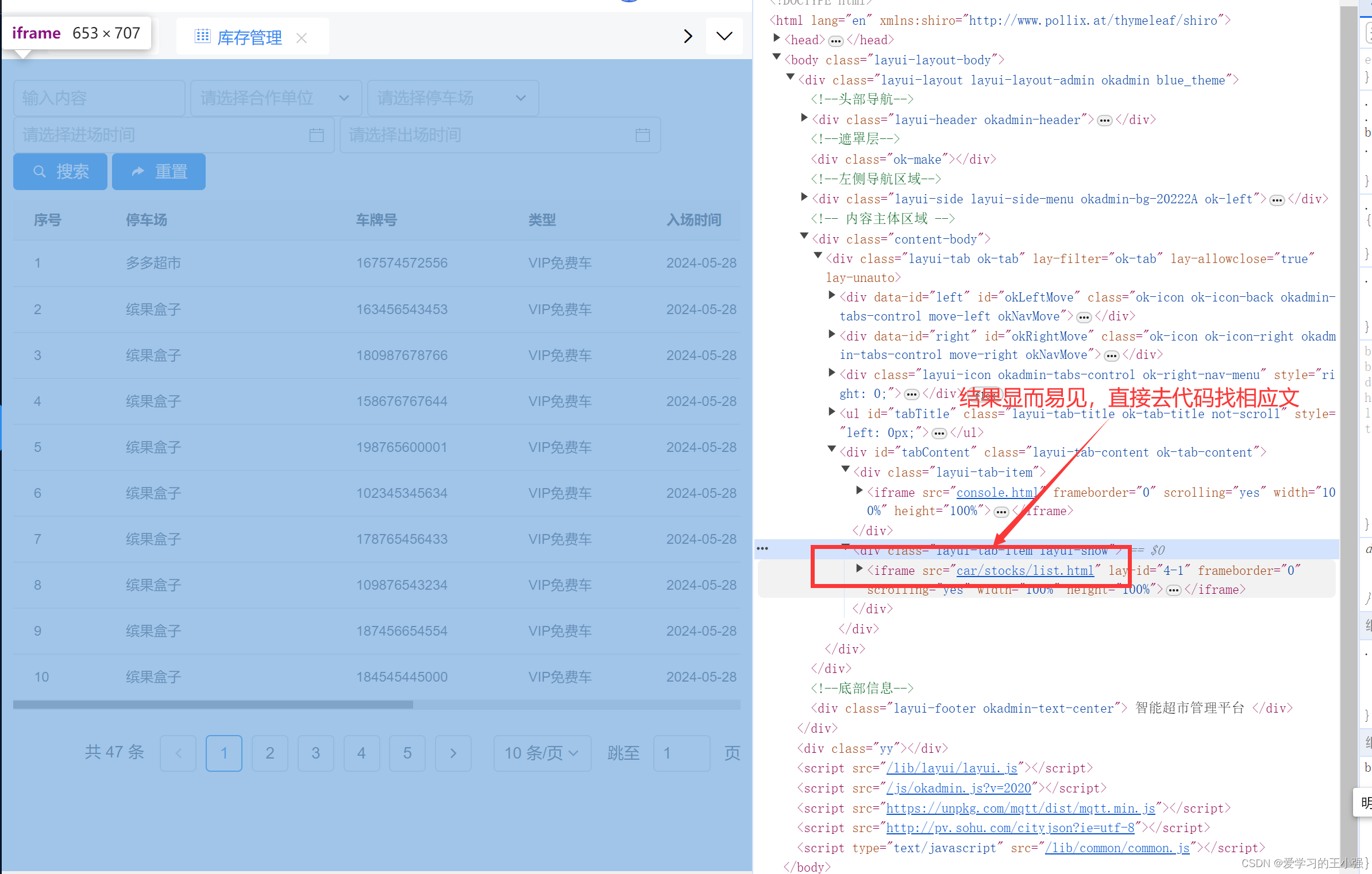Open the unpkg mqtt.min.js link
Image resolution: width=1372 pixels, height=874 pixels.
1021,809
